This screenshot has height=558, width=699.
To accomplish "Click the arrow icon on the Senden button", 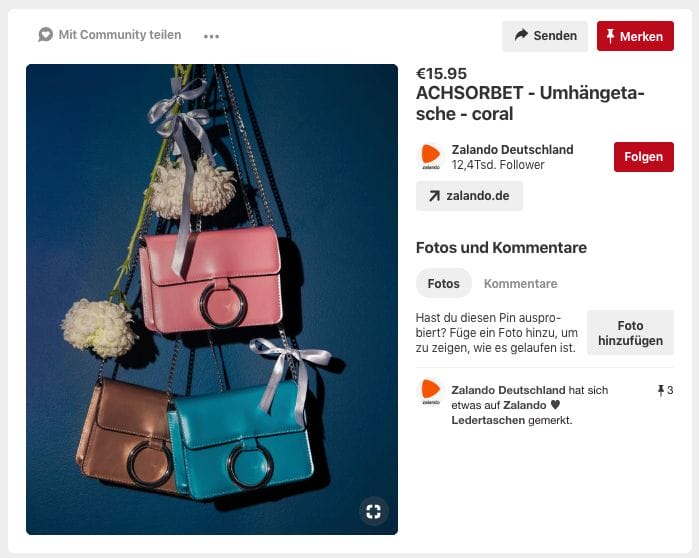I will (521, 35).
